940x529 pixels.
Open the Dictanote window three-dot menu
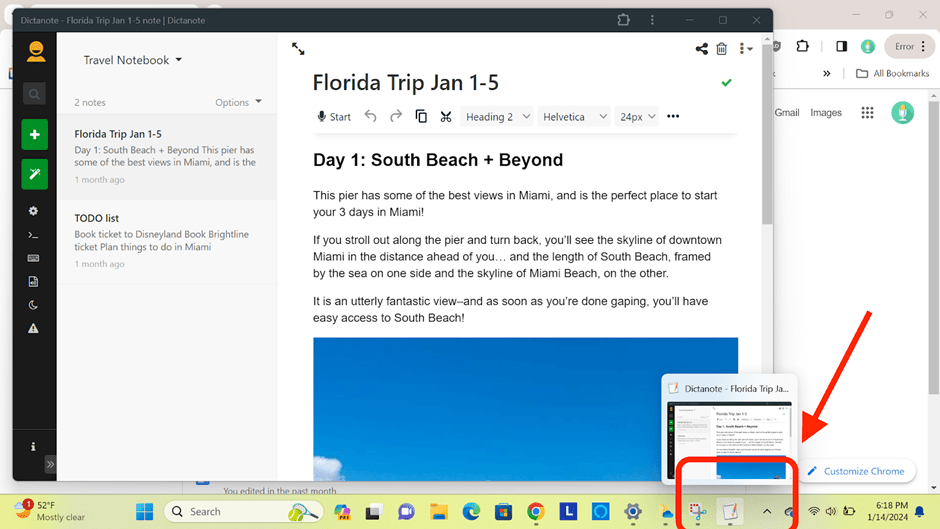point(652,20)
